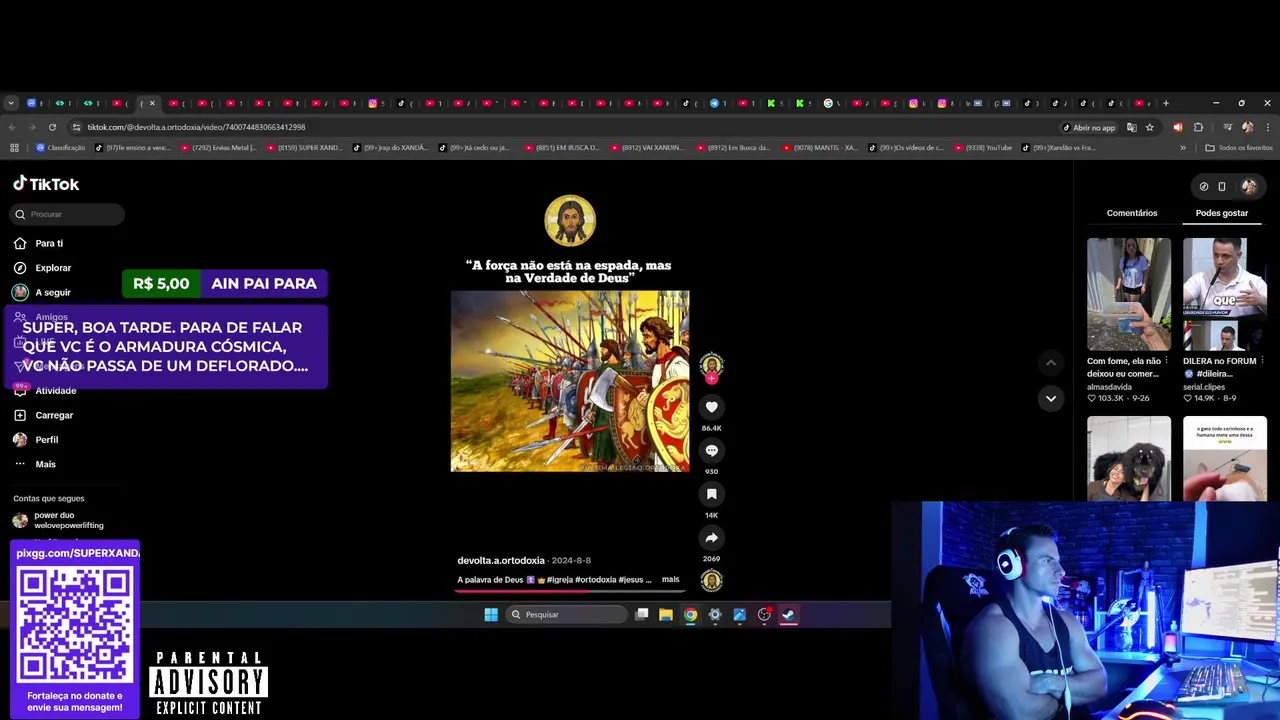The image size is (1280, 720).
Task: Open Perfil in the TikTok sidebar
Action: click(36, 440)
